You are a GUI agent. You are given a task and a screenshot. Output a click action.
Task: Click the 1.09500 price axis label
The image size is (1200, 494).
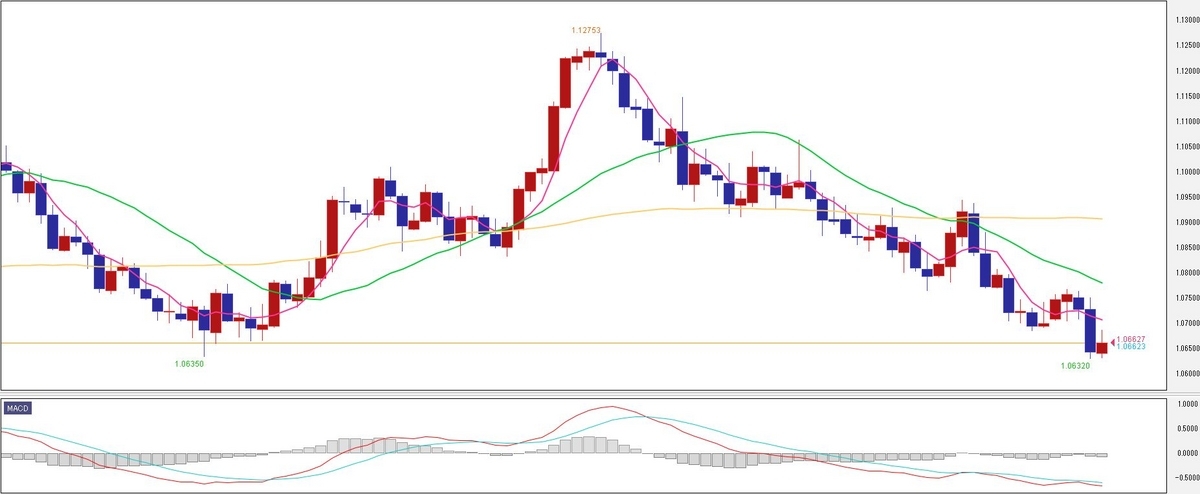1187,197
